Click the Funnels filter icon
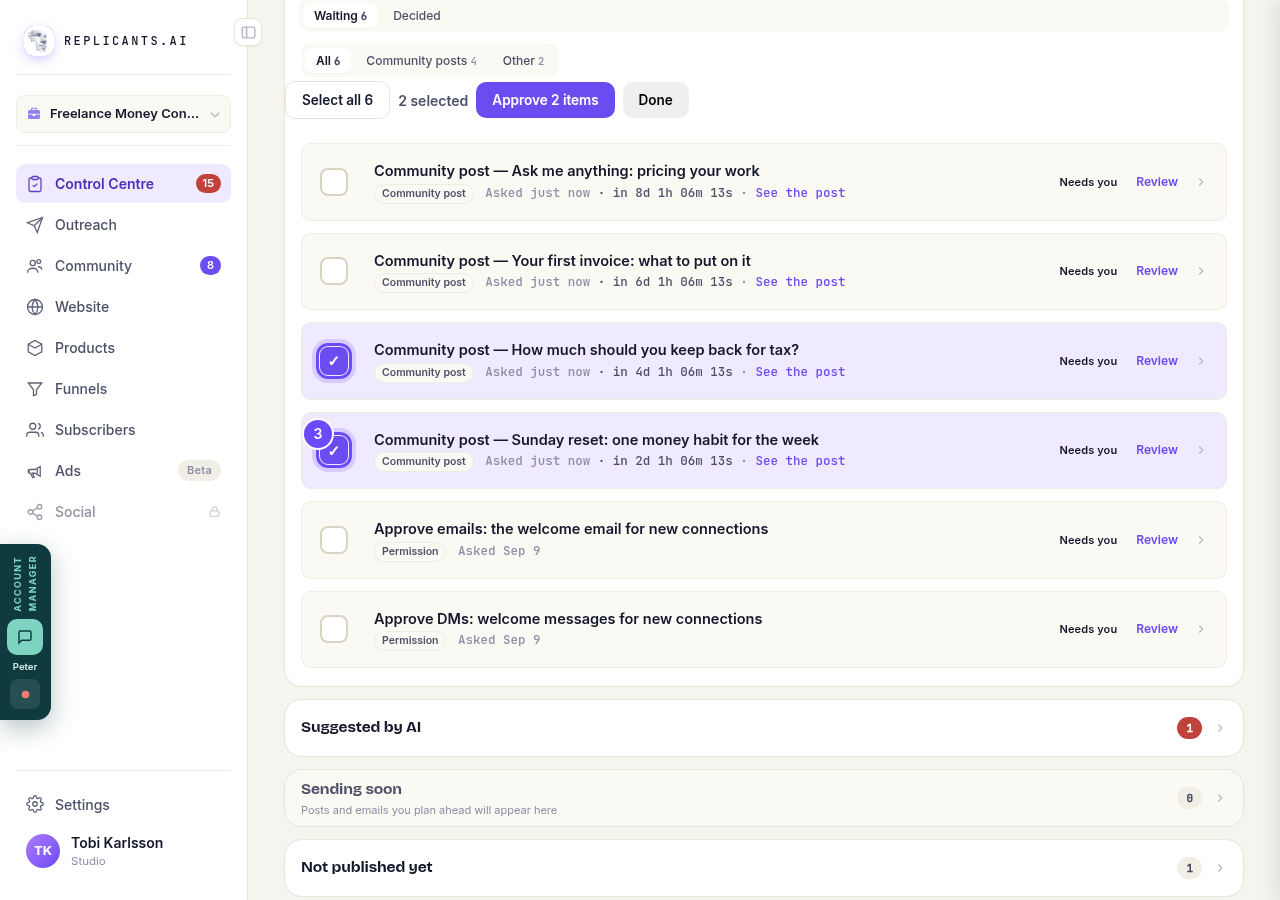Screen dimensions: 1280x900 (35, 389)
